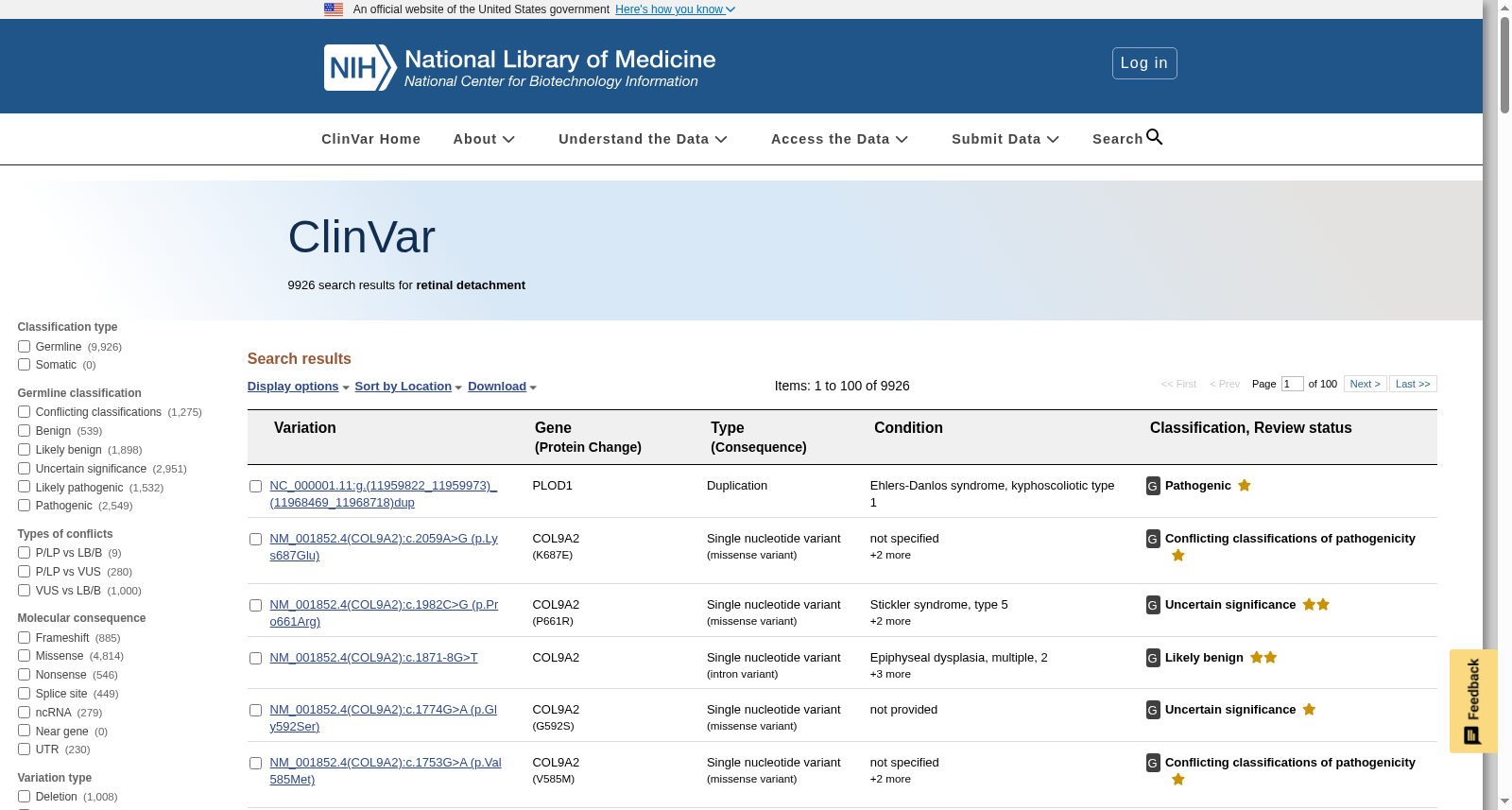Open variant c.1774G>A (p.Gly592Ser) link
Viewport: 1512px width, 810px height.
tap(384, 718)
